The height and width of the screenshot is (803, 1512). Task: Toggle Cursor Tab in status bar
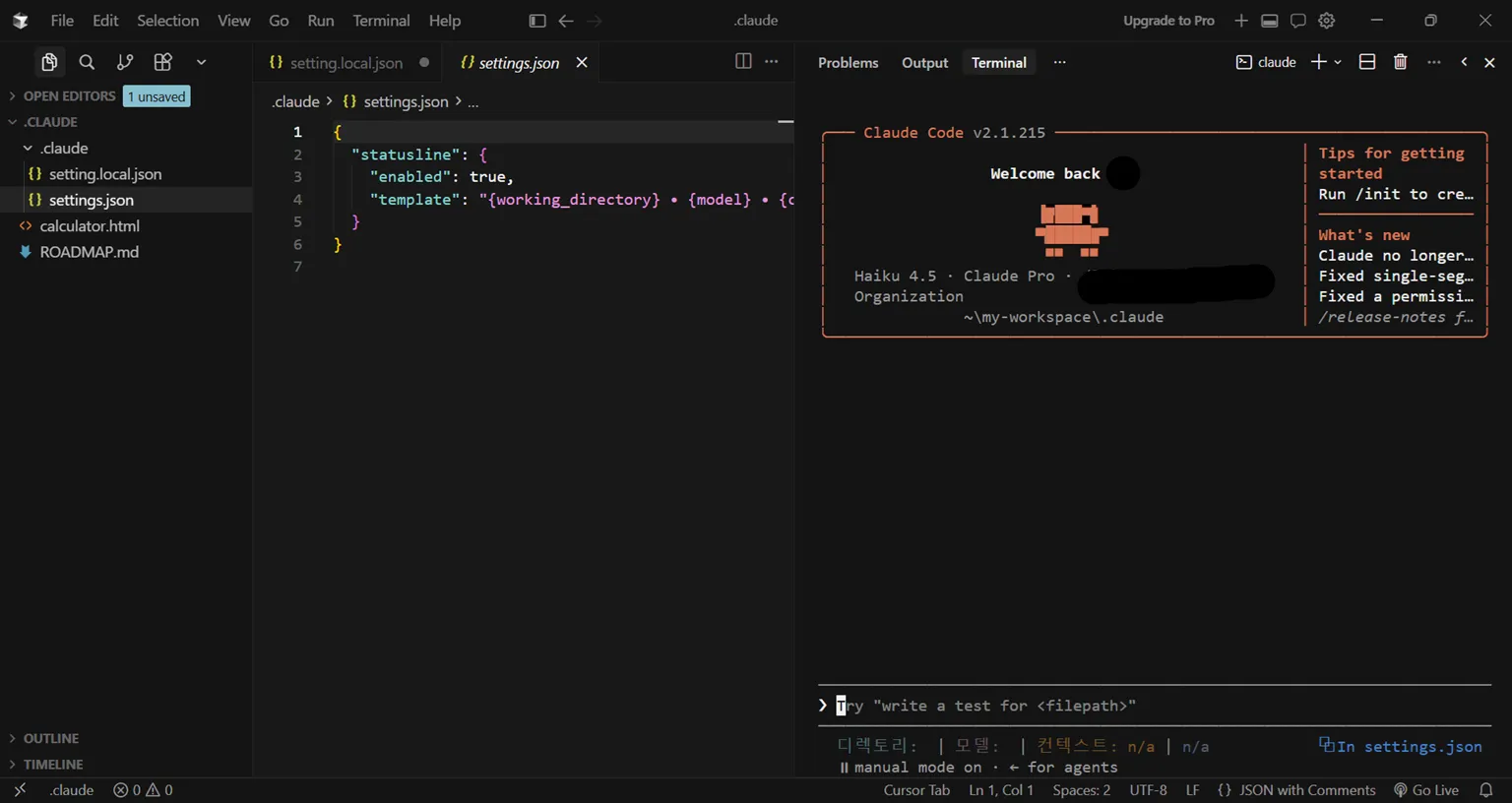(916, 790)
